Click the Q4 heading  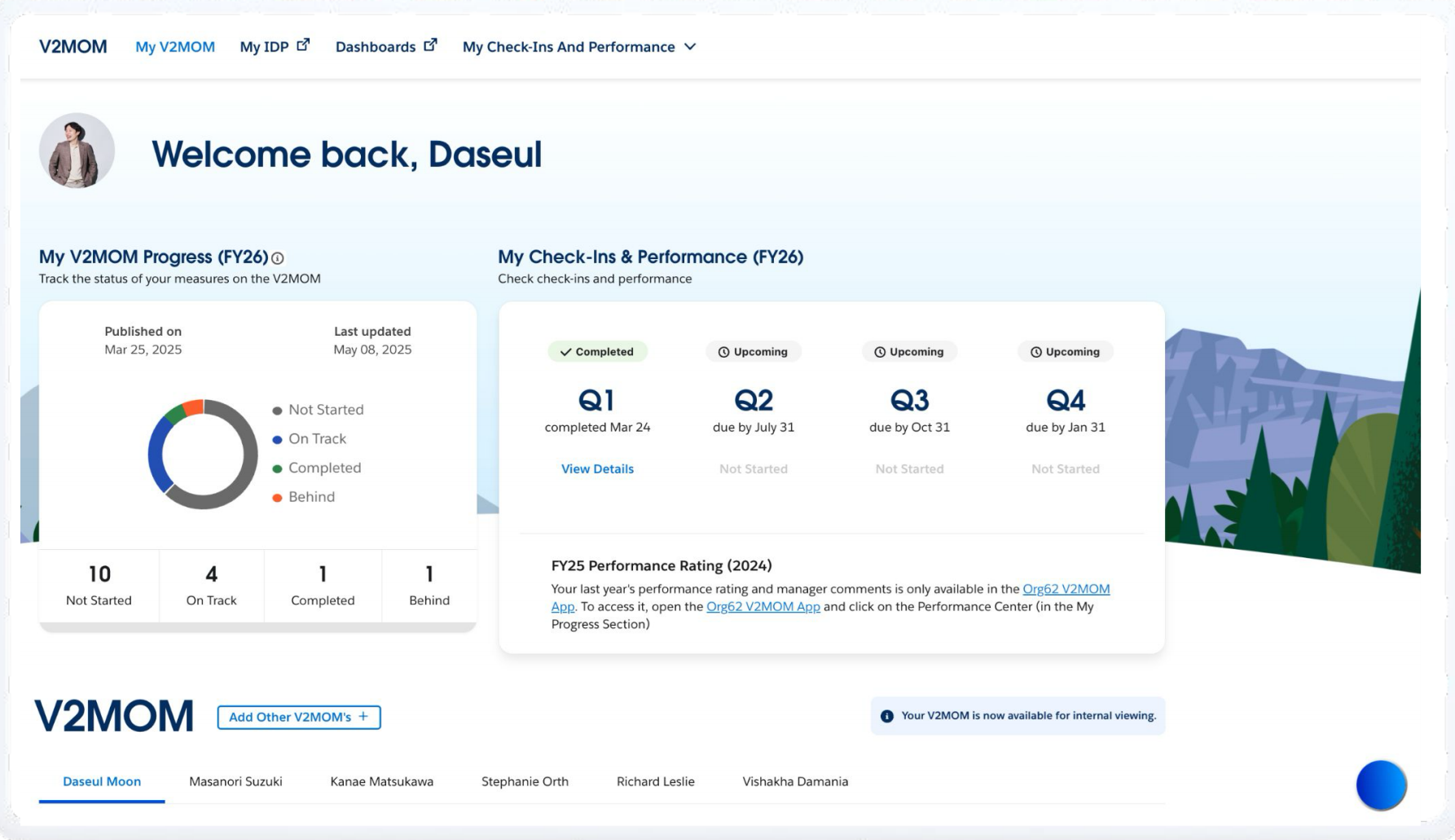click(1066, 400)
